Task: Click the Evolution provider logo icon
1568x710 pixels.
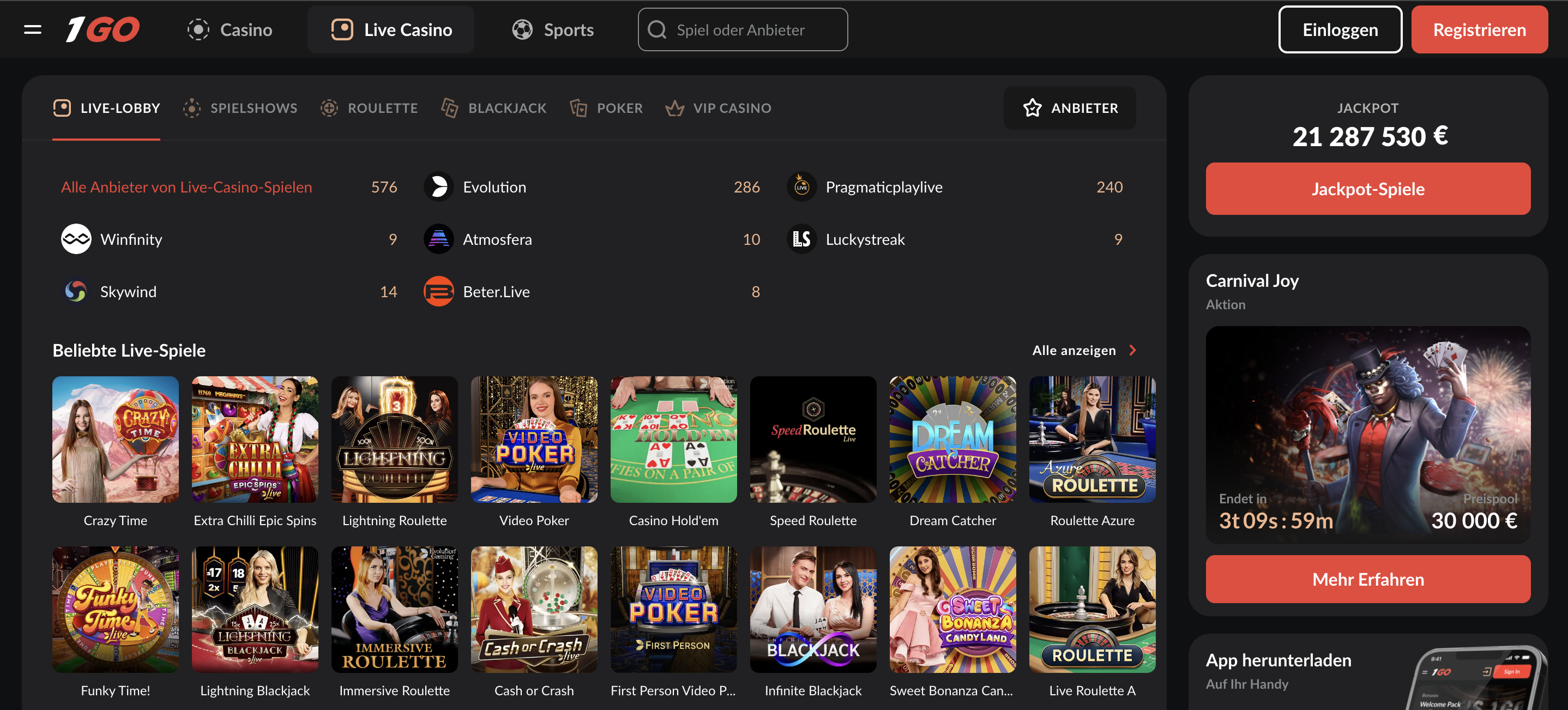Action: (x=438, y=187)
